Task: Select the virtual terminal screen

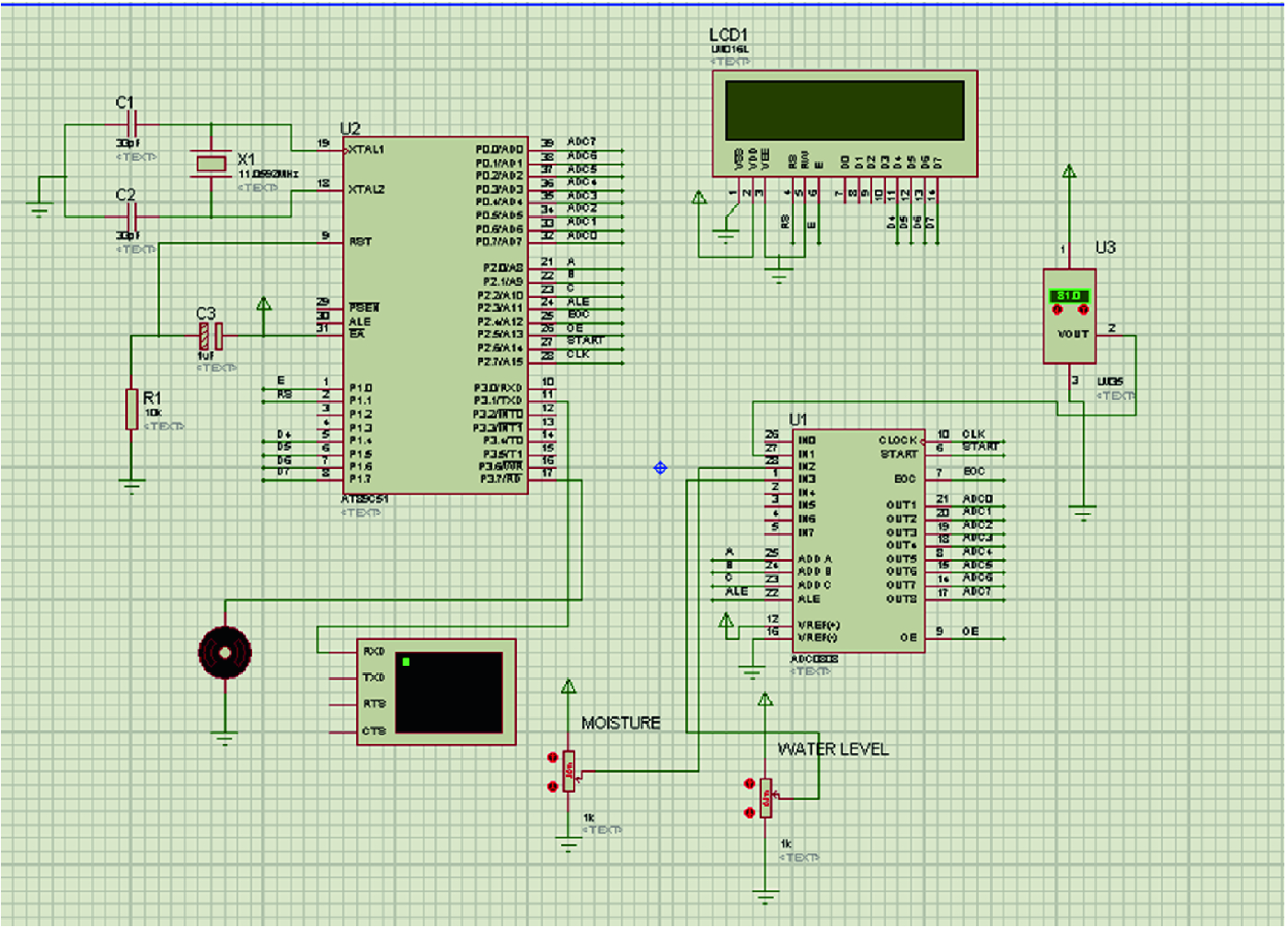Action: click(x=448, y=694)
